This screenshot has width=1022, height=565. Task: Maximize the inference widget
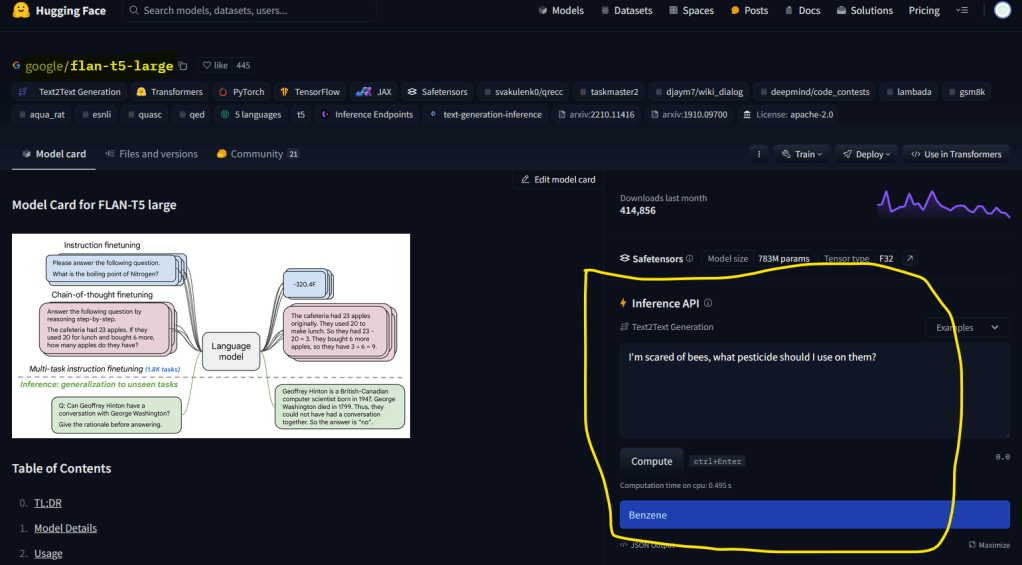pos(990,545)
